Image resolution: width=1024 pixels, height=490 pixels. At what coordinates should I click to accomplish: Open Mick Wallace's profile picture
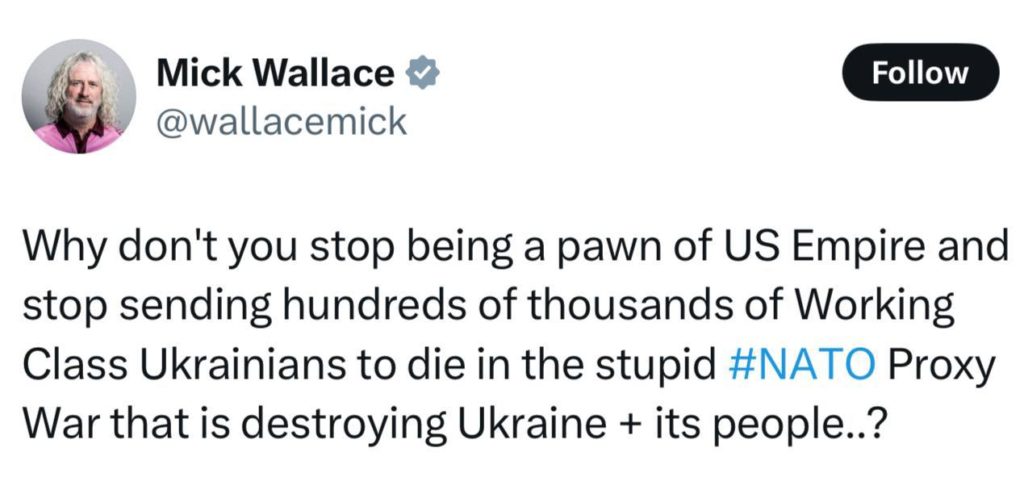tap(78, 97)
